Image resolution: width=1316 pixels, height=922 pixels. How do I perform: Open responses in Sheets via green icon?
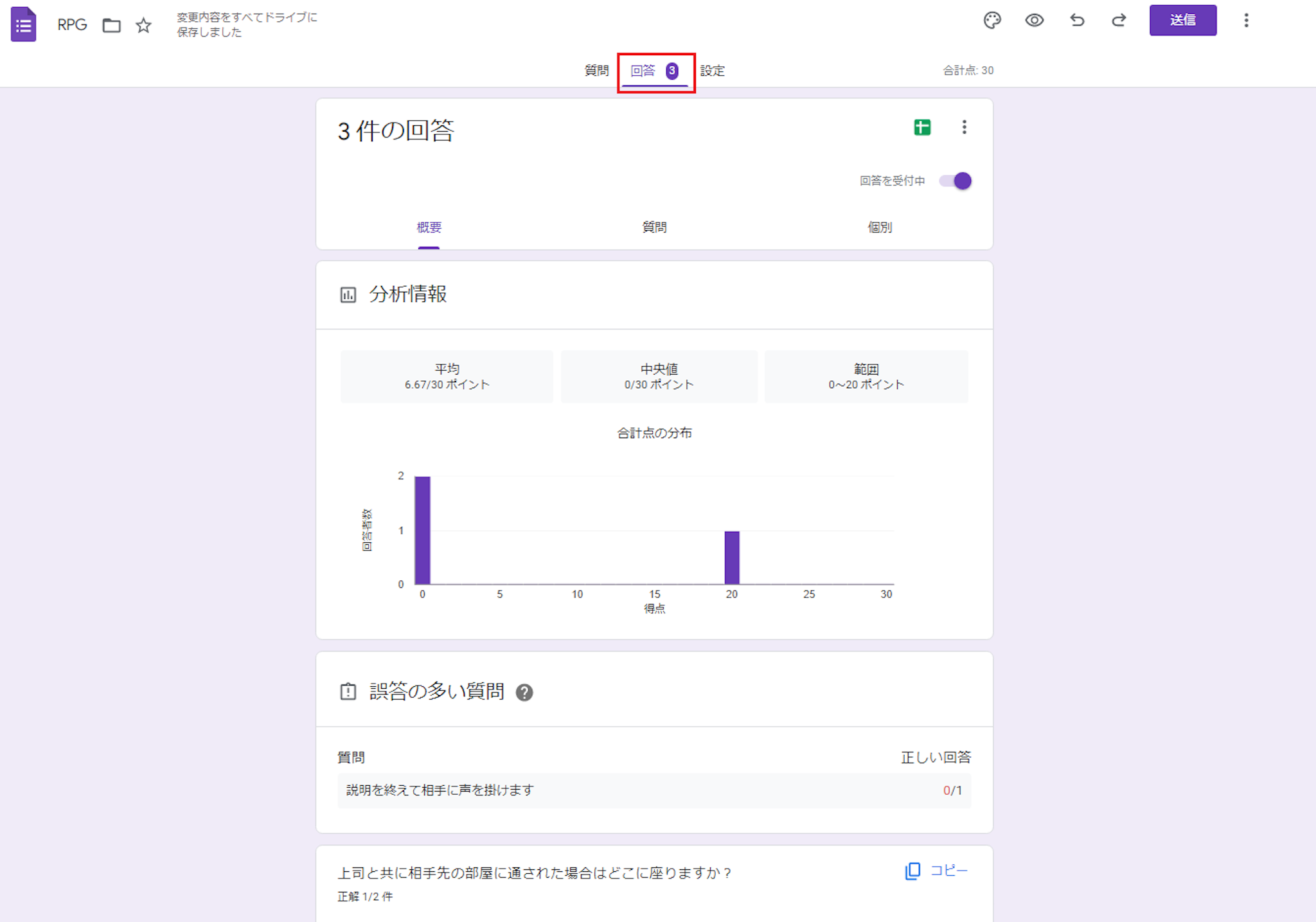(x=922, y=127)
